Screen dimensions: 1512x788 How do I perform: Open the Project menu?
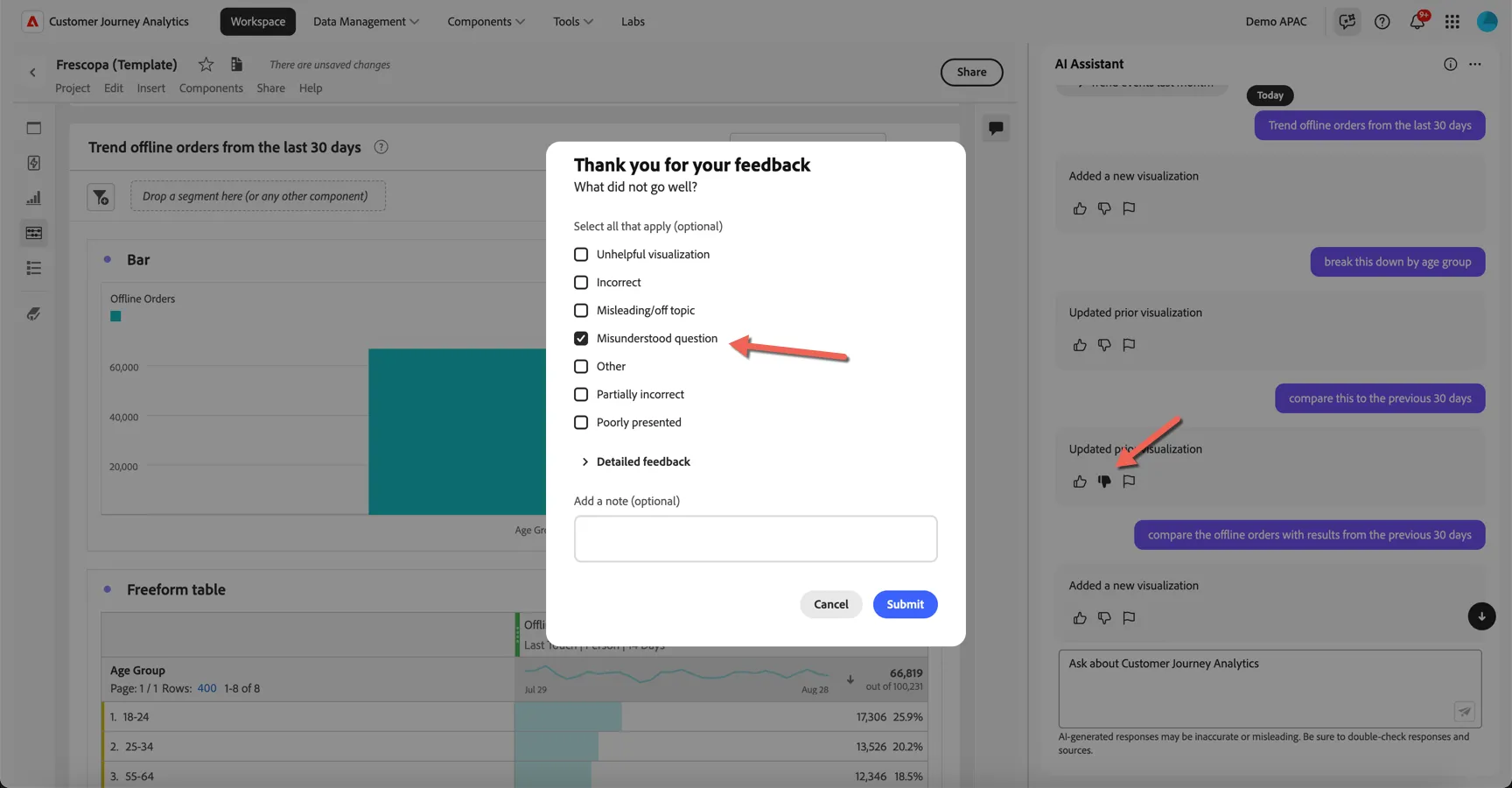pos(73,88)
